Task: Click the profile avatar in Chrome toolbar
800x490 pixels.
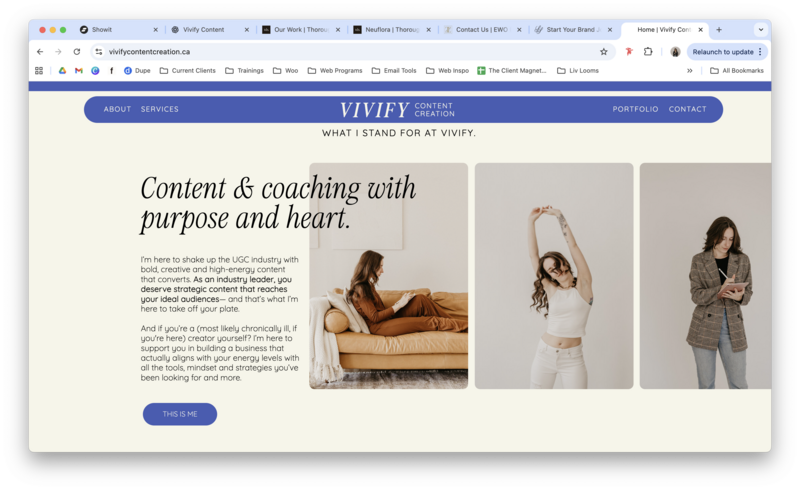Action: (675, 52)
